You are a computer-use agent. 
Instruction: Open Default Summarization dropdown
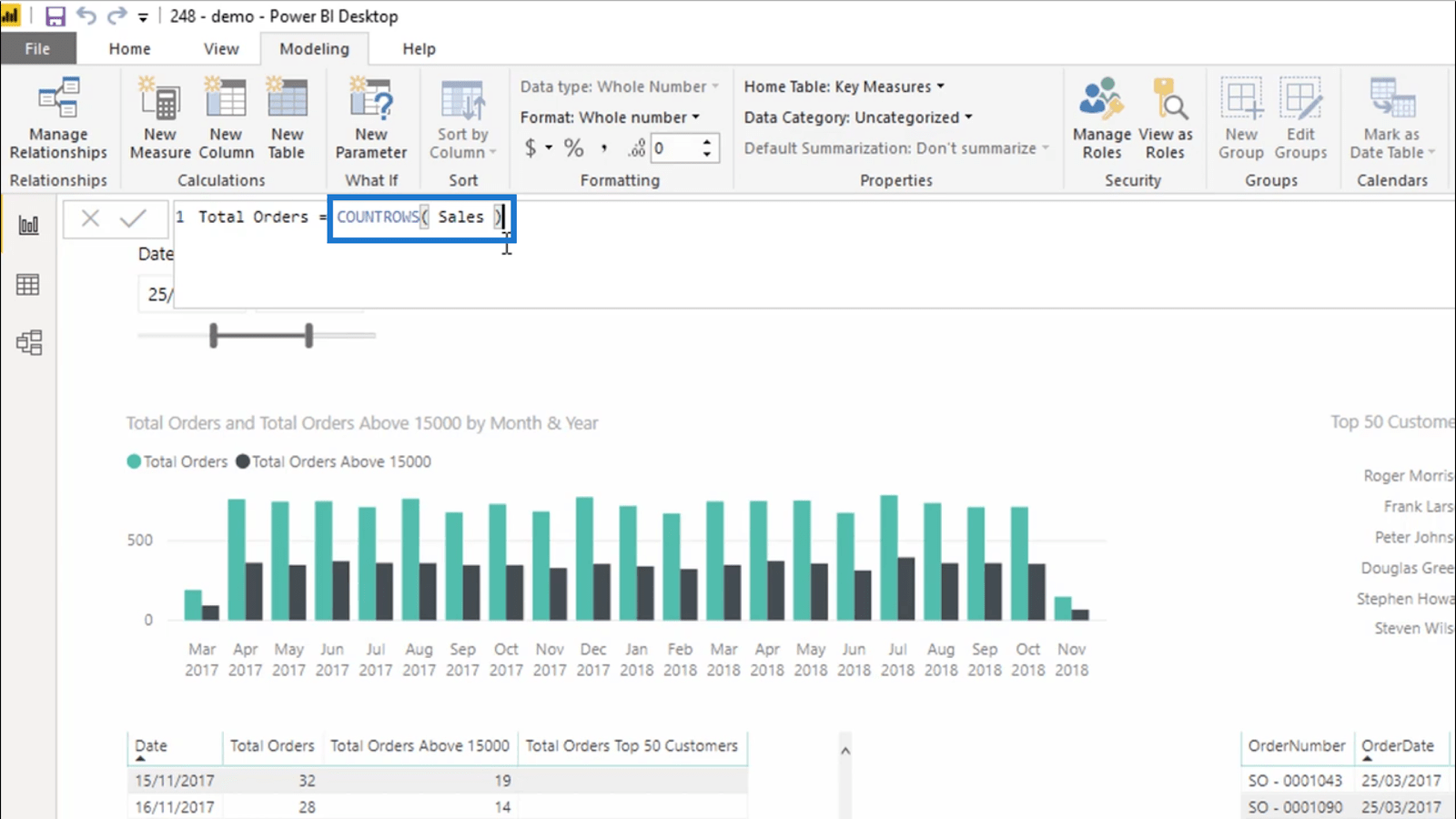[896, 148]
